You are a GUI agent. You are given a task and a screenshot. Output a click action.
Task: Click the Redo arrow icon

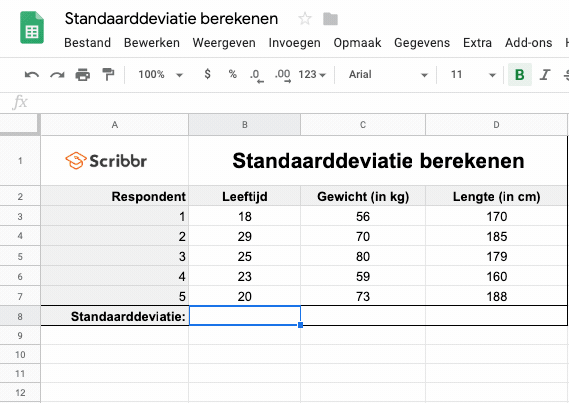(x=57, y=75)
